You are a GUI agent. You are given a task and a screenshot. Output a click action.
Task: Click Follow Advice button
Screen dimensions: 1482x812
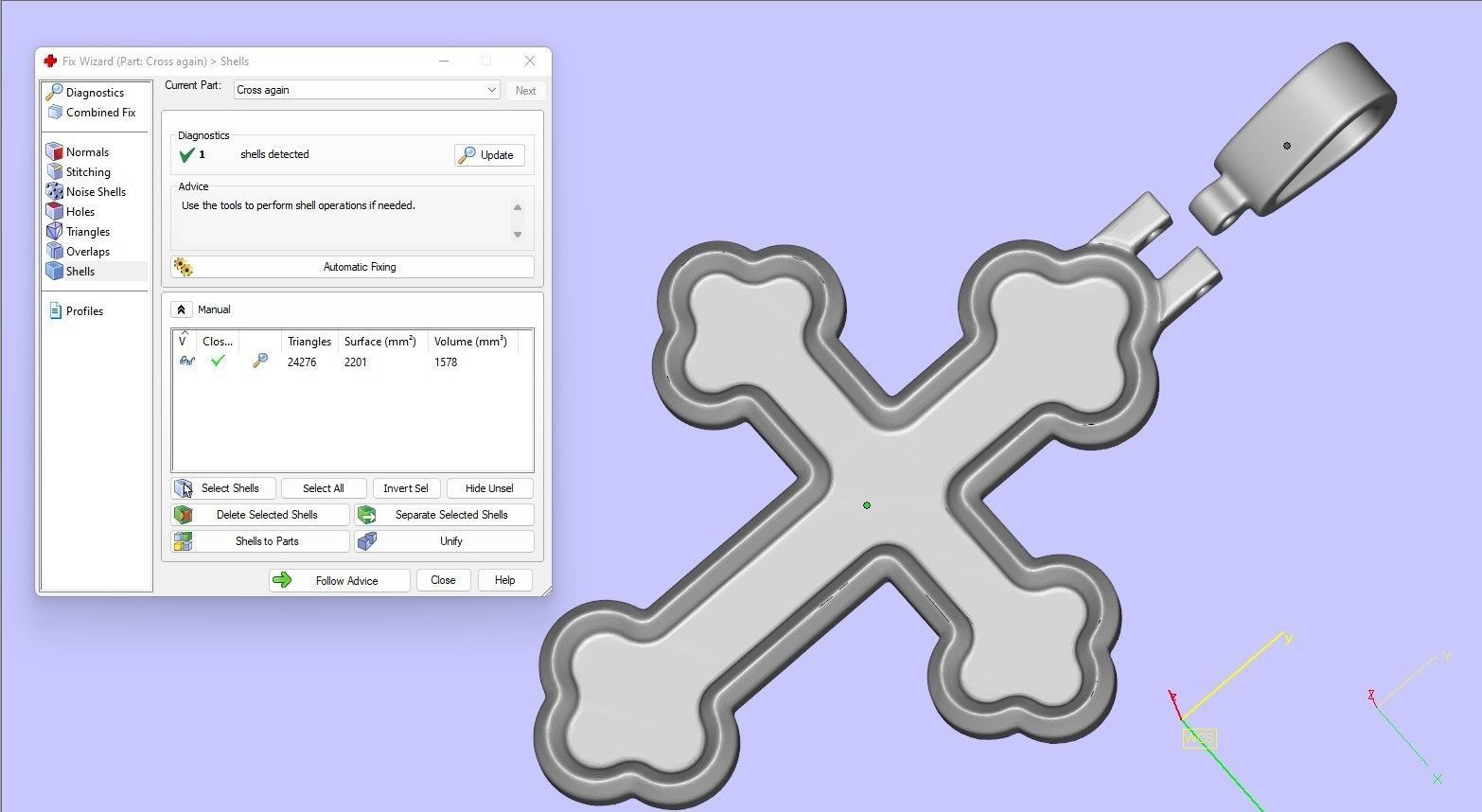click(x=339, y=580)
